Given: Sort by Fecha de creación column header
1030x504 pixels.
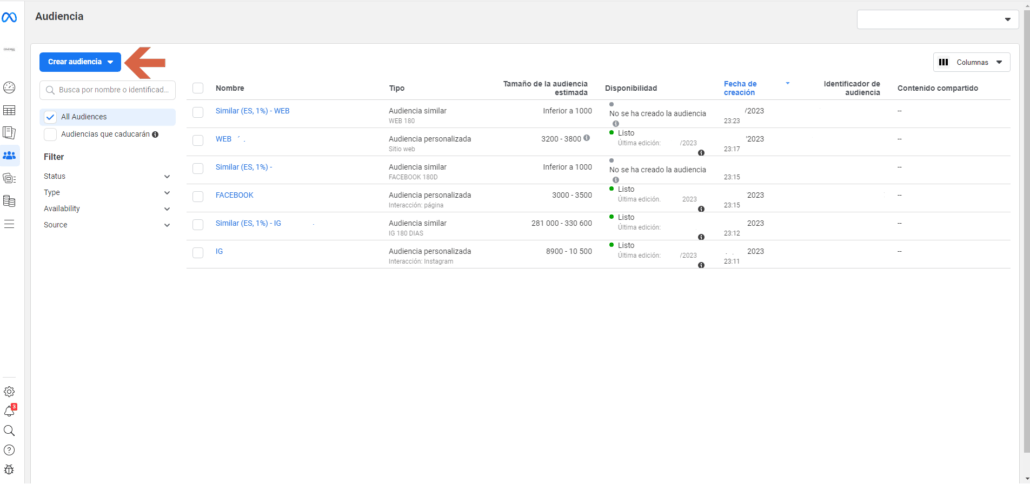Looking at the screenshot, I should click(740, 88).
